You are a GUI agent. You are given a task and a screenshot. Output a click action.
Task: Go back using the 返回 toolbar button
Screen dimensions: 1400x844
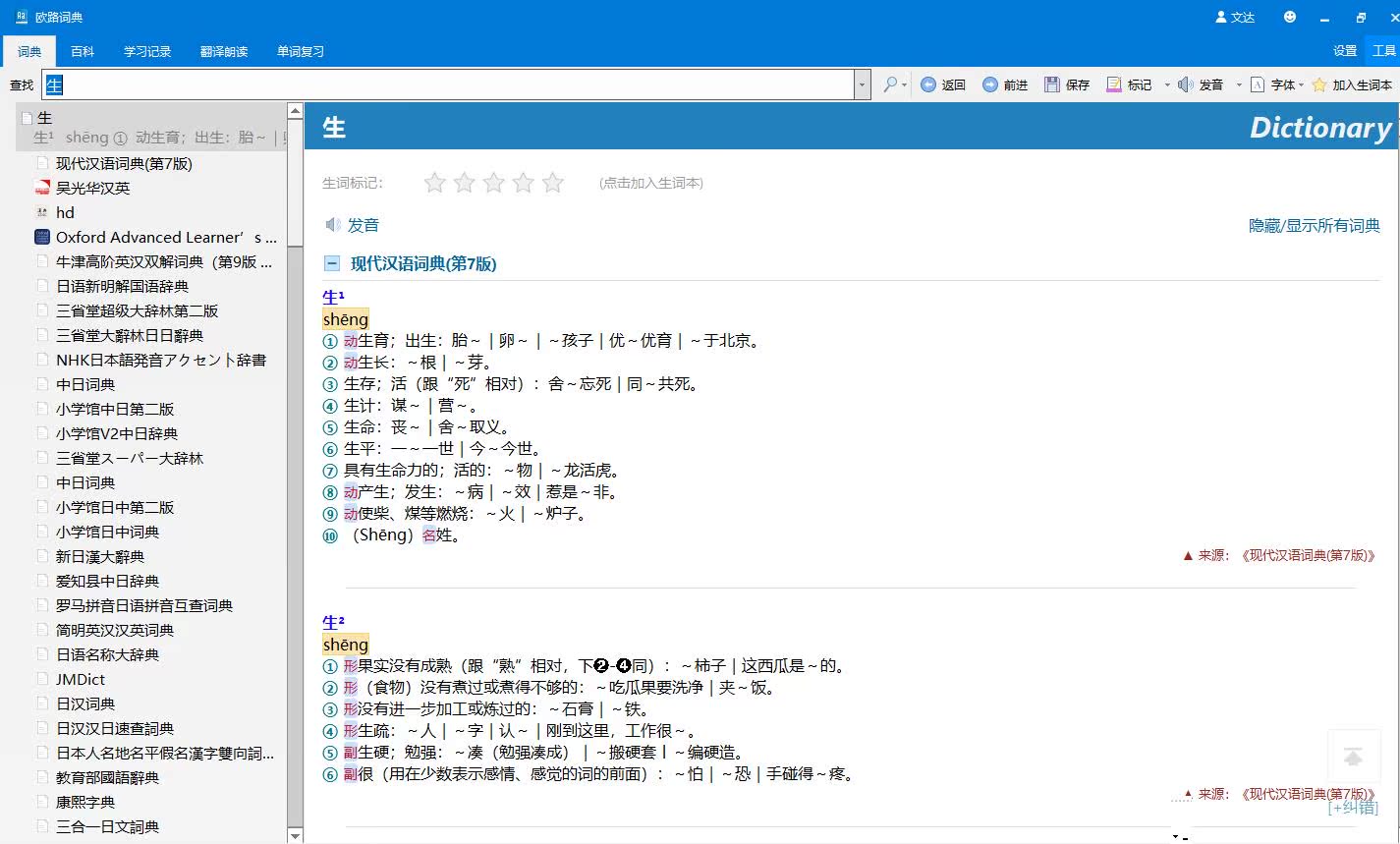(943, 84)
